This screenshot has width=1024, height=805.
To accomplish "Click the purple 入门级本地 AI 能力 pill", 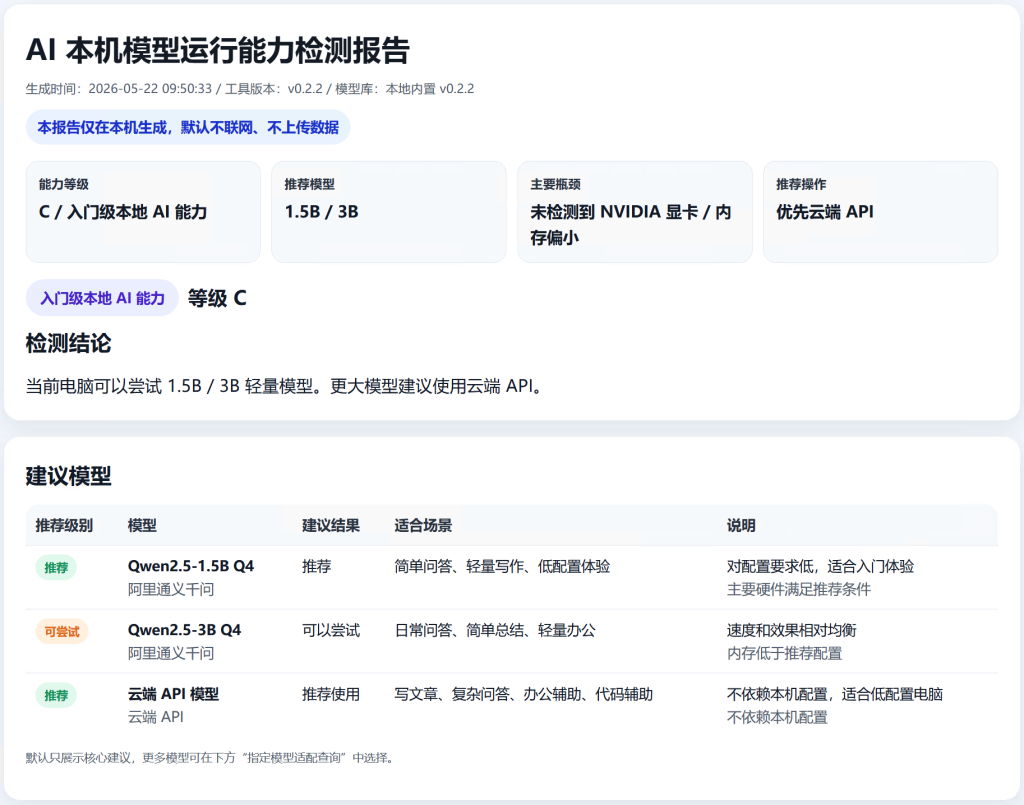I will 103,298.
